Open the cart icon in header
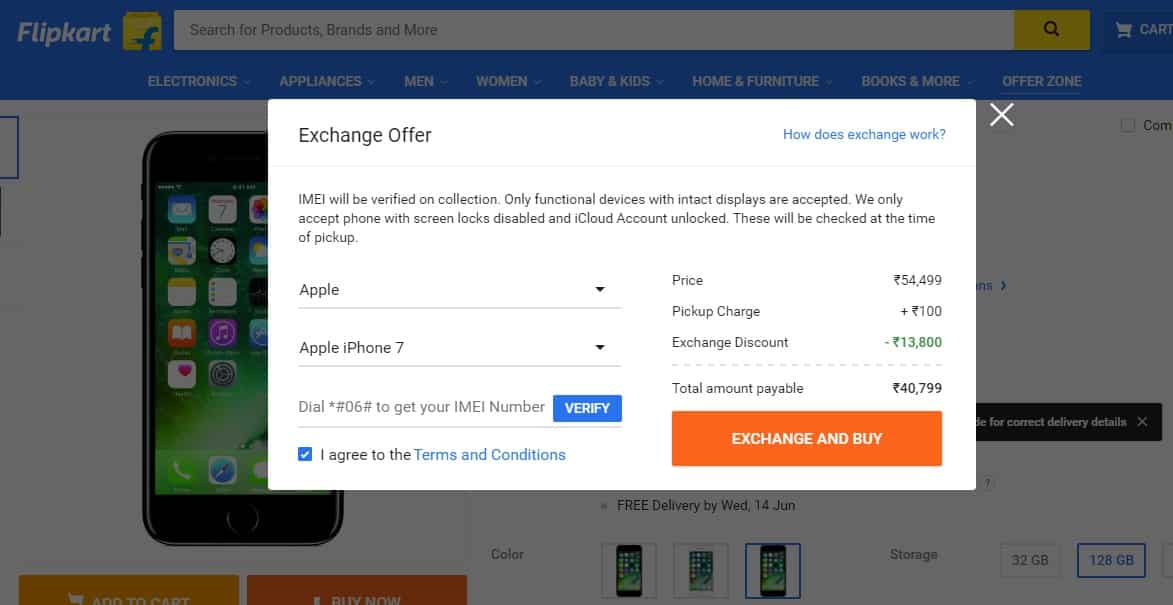 click(1123, 30)
